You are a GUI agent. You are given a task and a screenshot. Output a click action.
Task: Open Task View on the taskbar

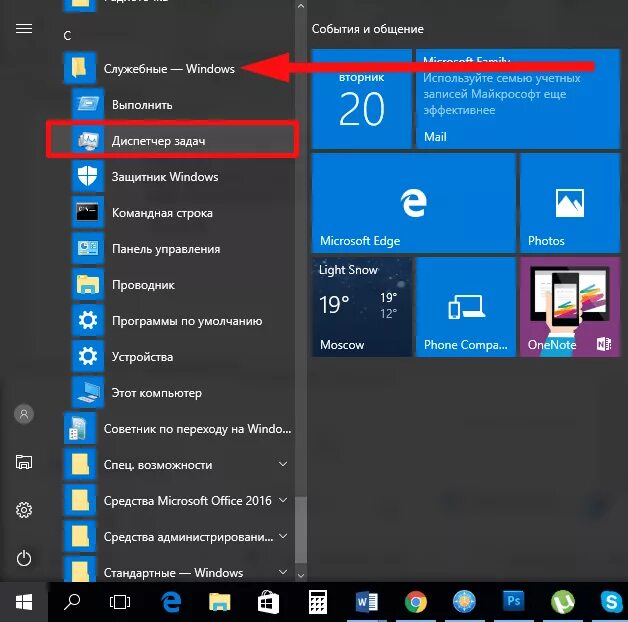coord(120,602)
